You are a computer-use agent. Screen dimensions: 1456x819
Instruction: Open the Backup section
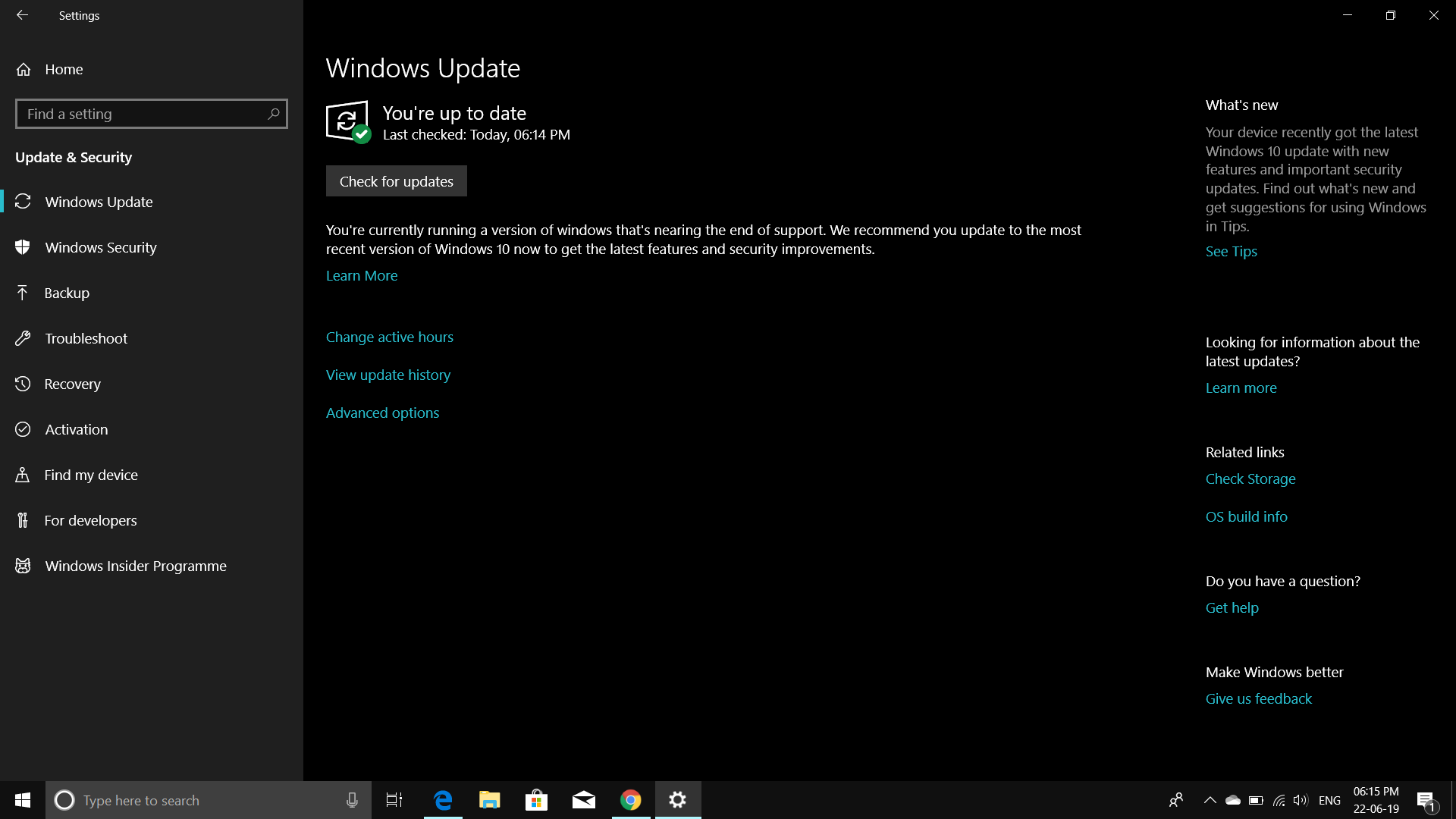(152, 293)
